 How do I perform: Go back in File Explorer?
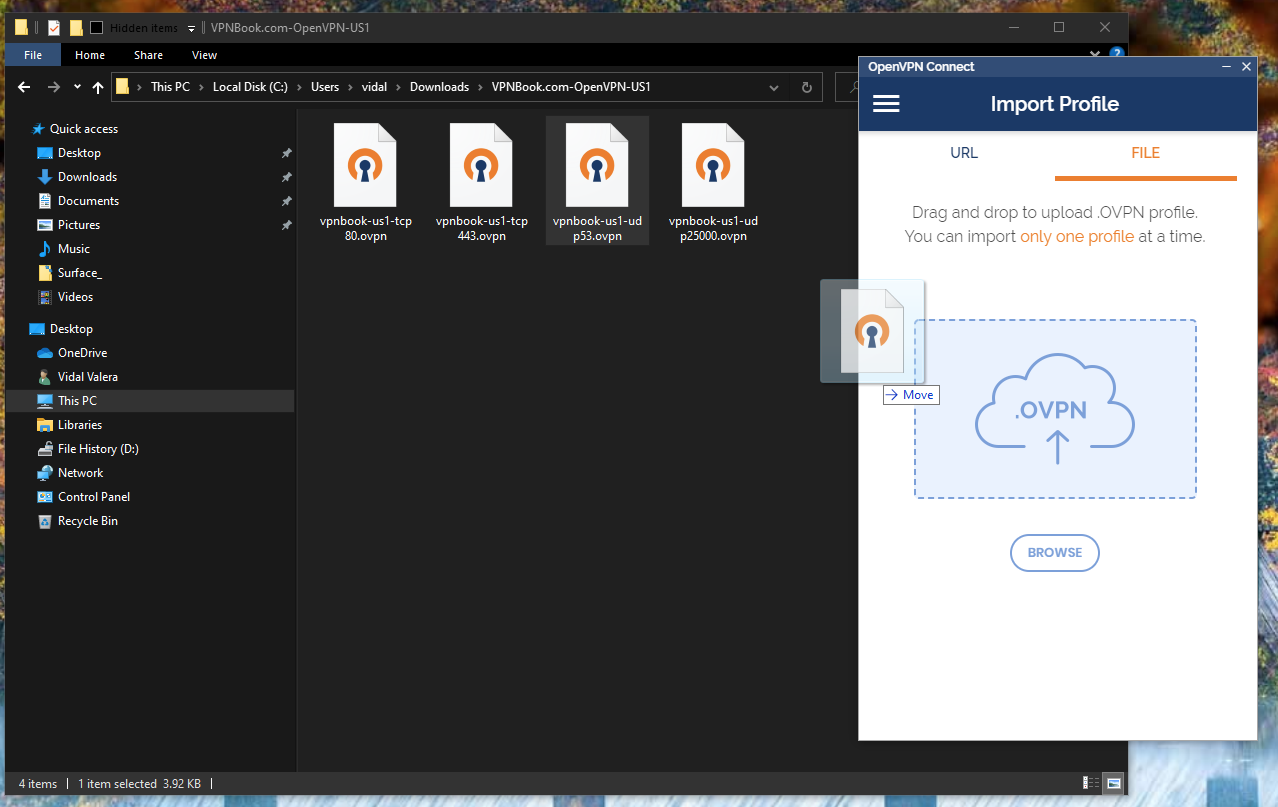pyautogui.click(x=24, y=87)
